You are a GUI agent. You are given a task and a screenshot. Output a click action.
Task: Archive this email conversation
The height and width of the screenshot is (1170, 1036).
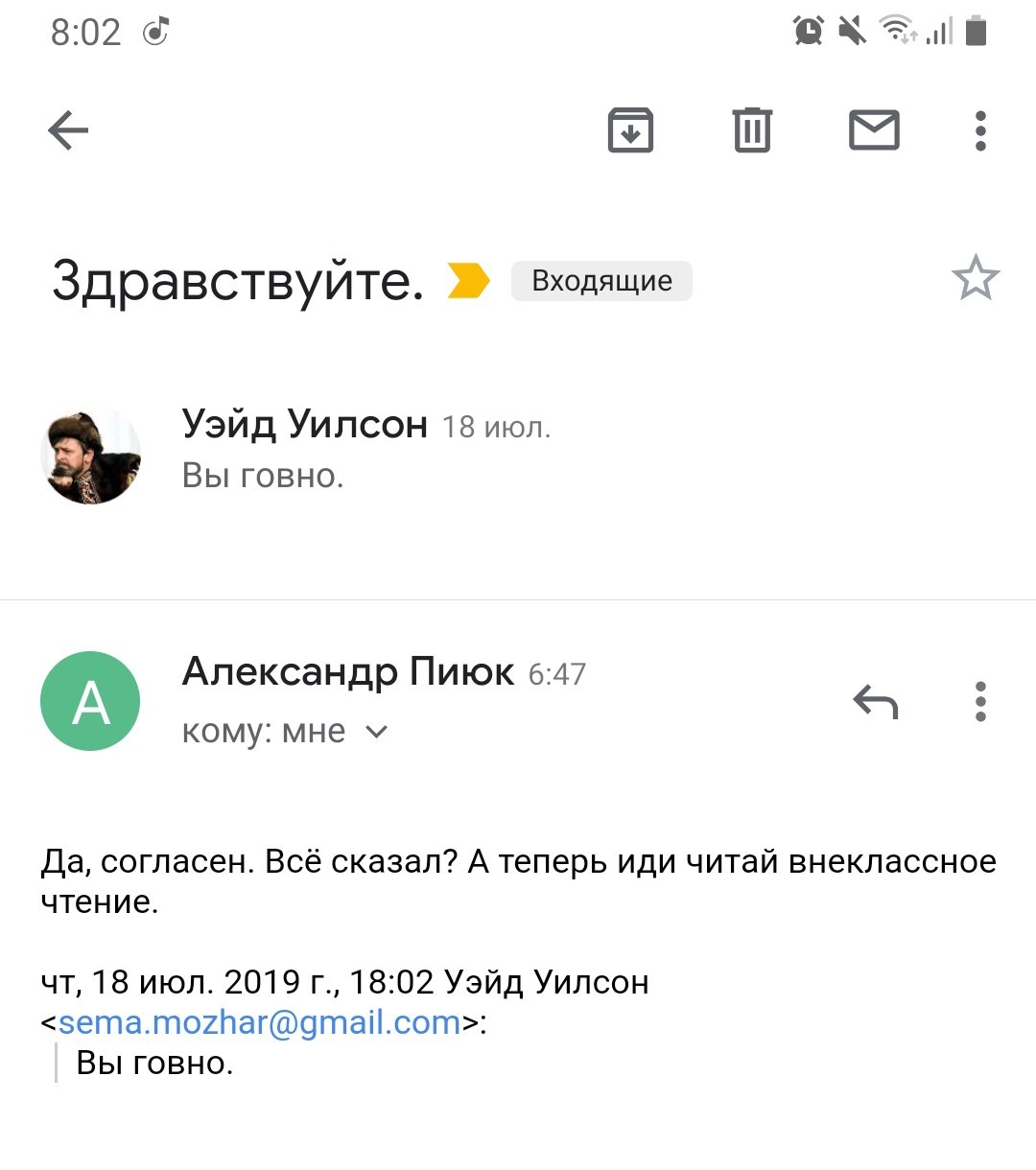click(x=630, y=130)
